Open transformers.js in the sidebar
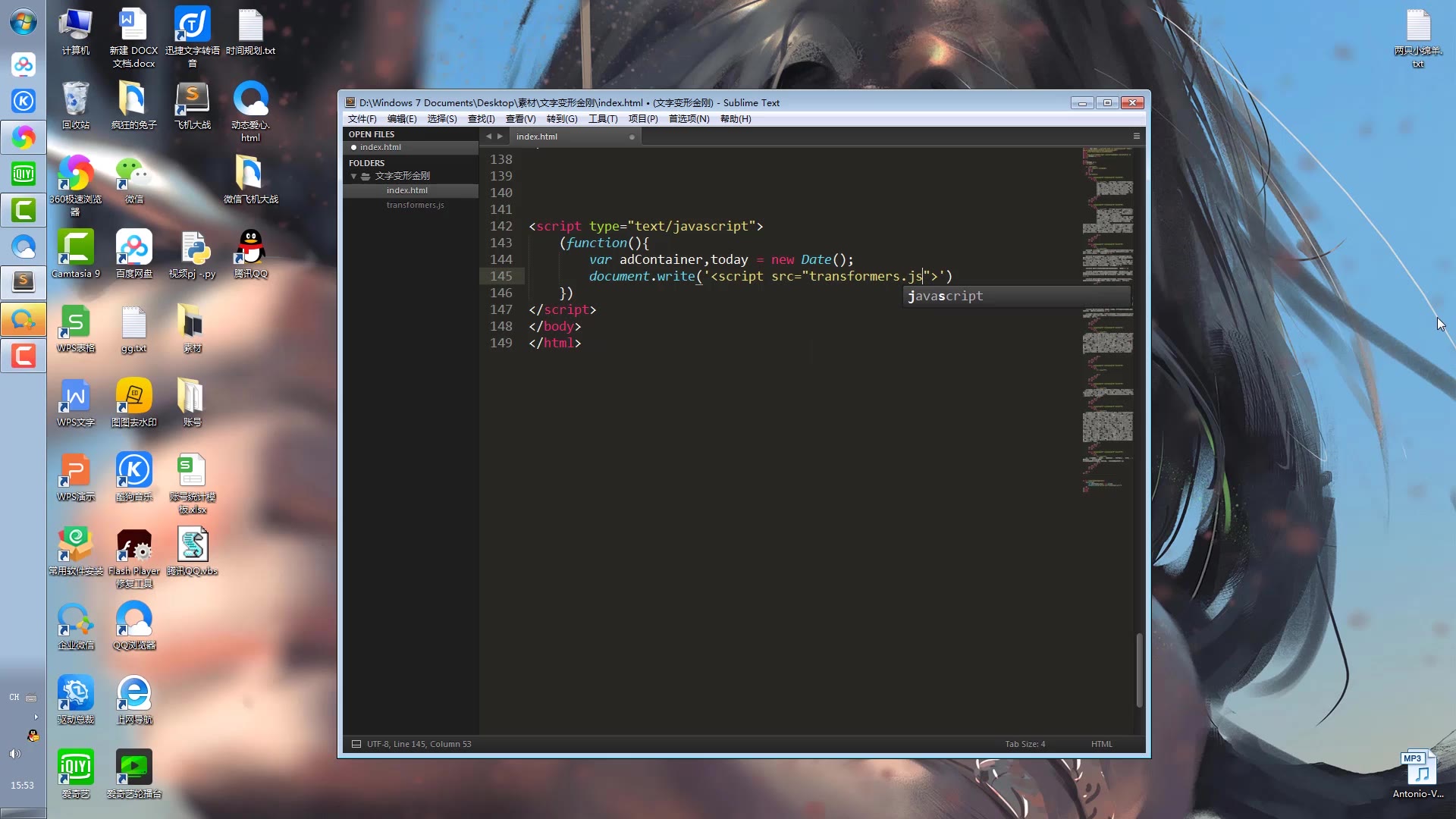Viewport: 1456px width, 819px height. (415, 205)
